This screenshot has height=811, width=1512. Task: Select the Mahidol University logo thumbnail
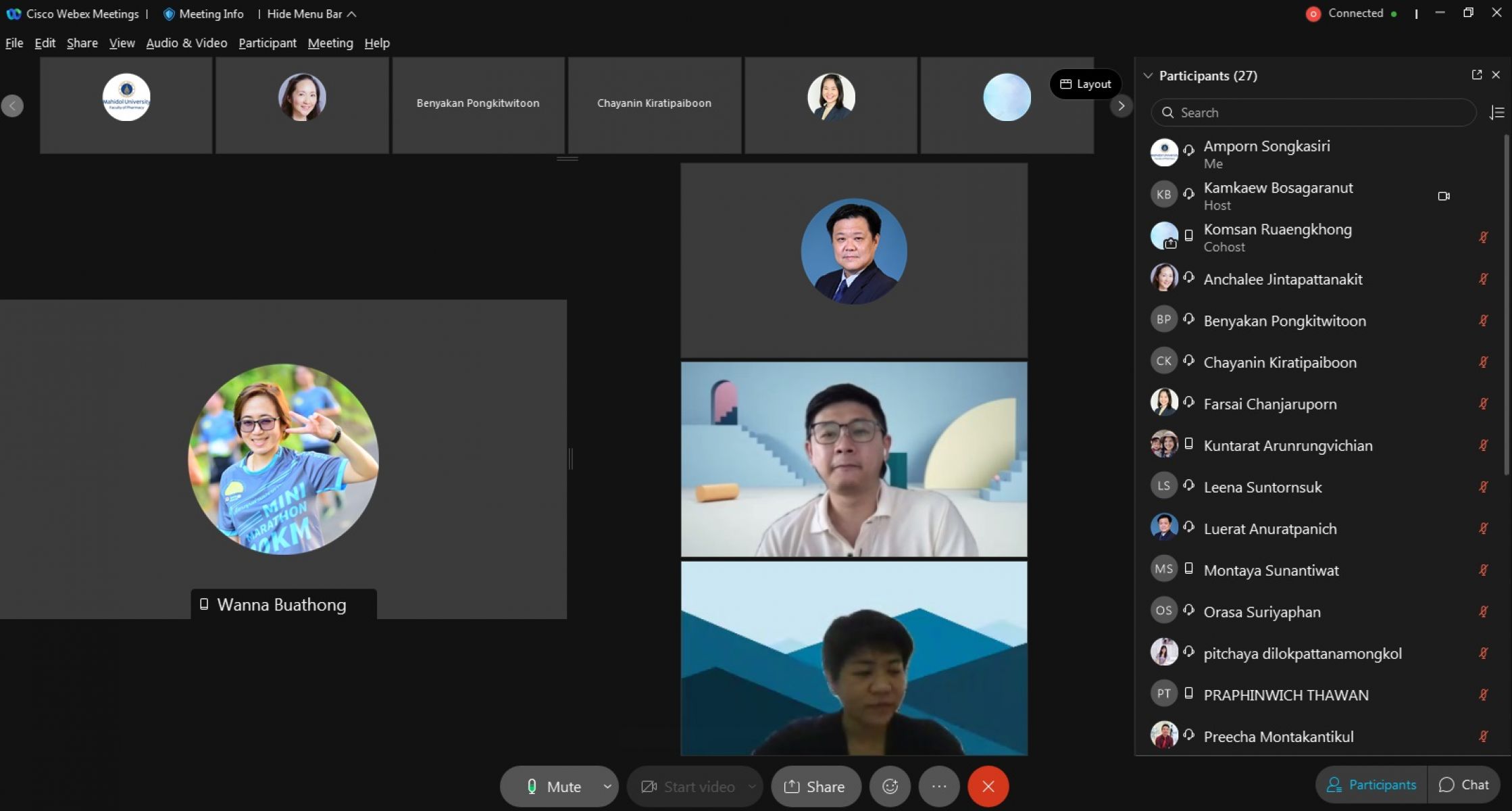pos(126,105)
